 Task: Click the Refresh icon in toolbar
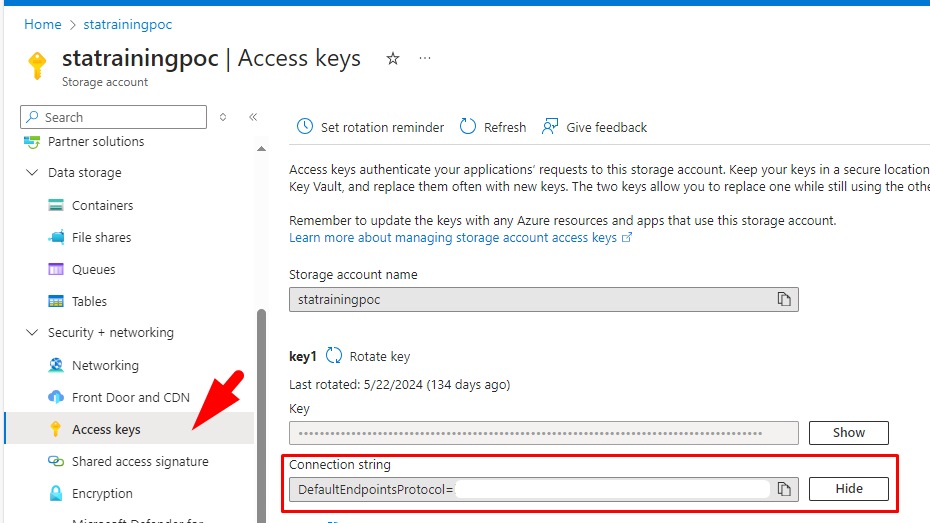click(x=467, y=126)
